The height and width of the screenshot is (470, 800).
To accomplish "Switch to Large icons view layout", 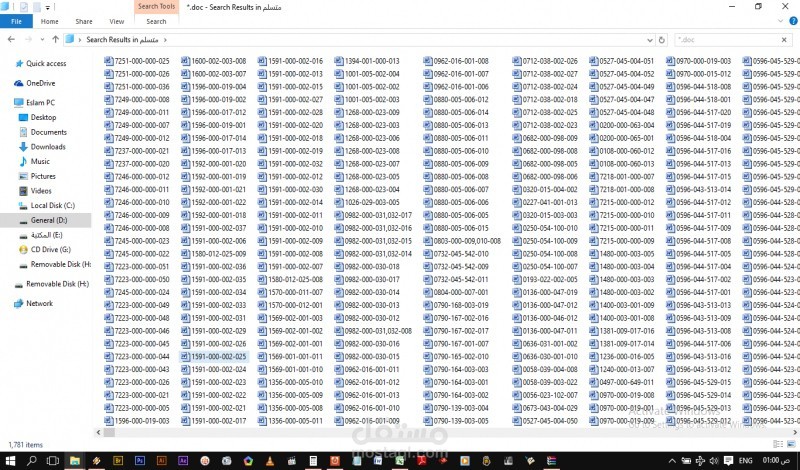I will (791, 444).
